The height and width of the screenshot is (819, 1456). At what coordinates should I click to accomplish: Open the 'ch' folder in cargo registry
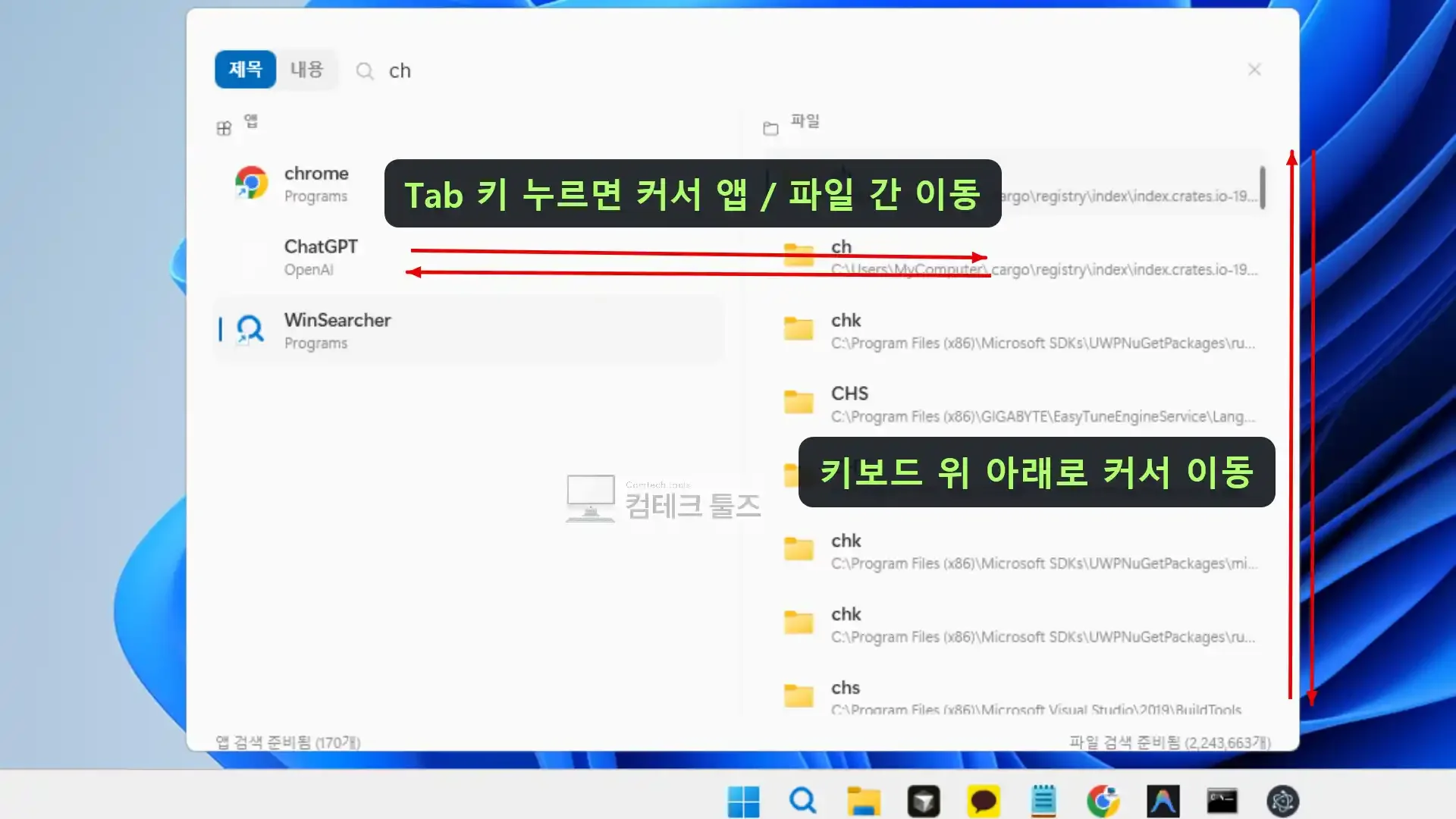[1016, 257]
